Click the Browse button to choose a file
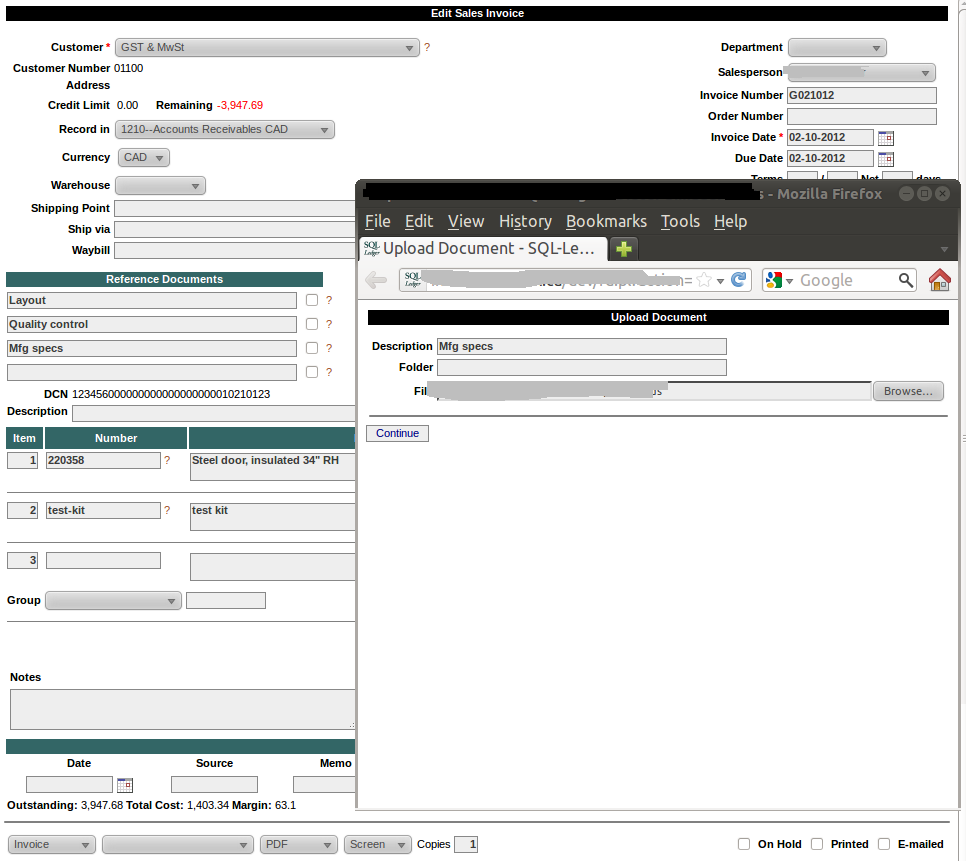 coord(907,391)
